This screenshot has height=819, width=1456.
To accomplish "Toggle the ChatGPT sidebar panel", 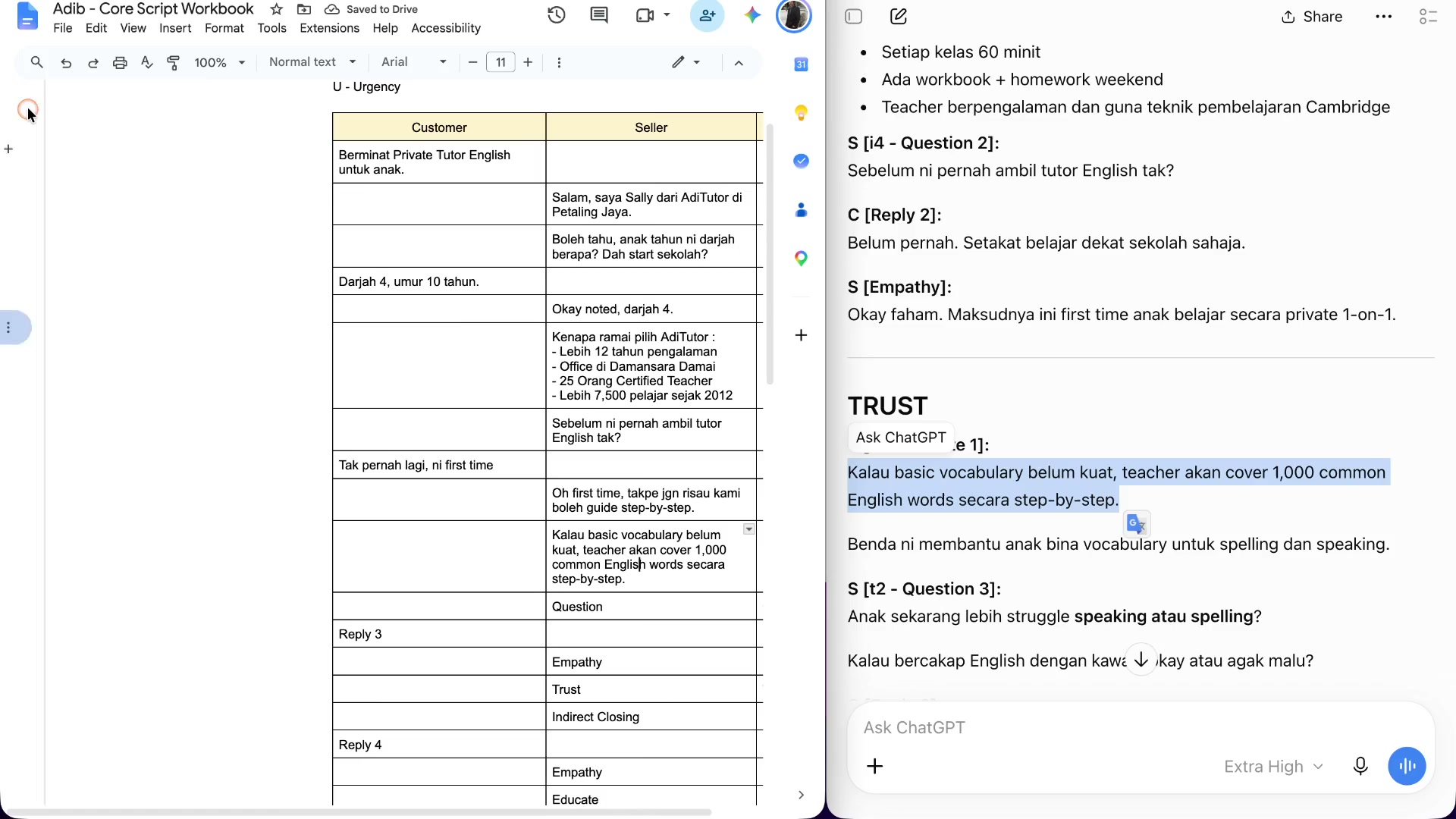I will [x=854, y=16].
